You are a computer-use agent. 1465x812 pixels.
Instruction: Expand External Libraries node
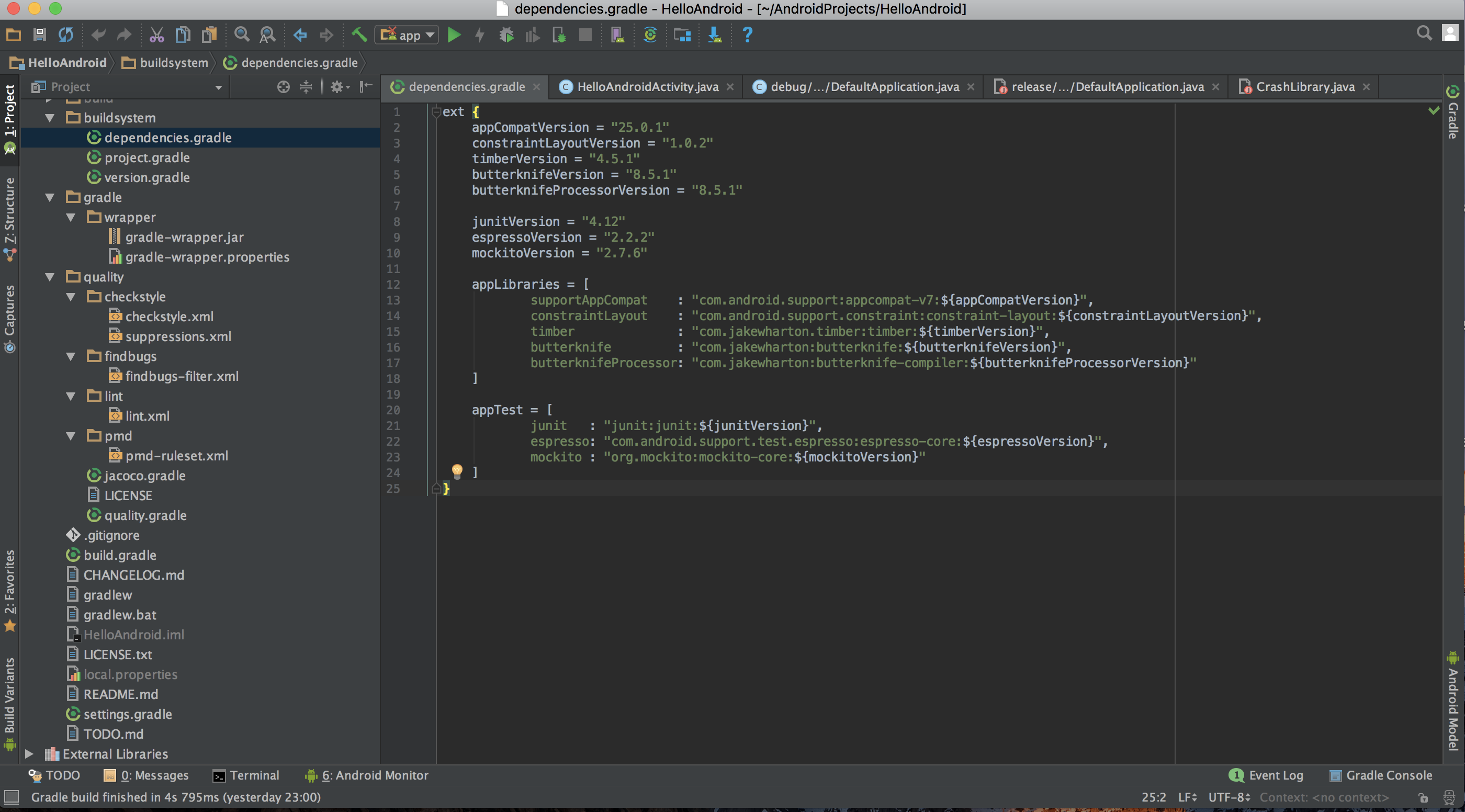pyautogui.click(x=29, y=754)
